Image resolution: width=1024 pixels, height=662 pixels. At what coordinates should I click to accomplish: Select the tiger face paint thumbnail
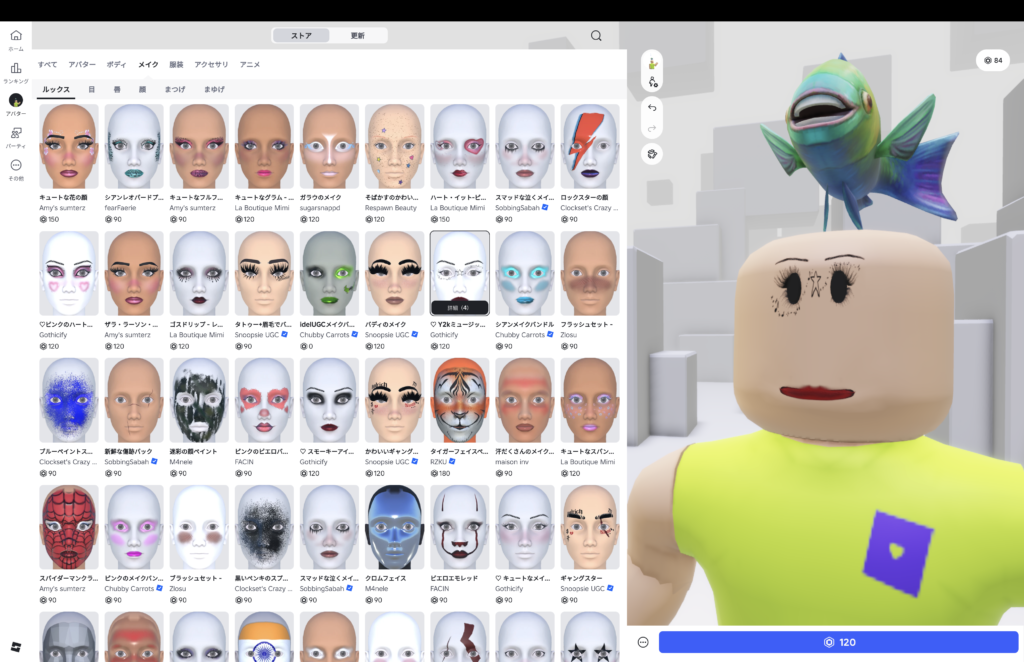pos(459,400)
